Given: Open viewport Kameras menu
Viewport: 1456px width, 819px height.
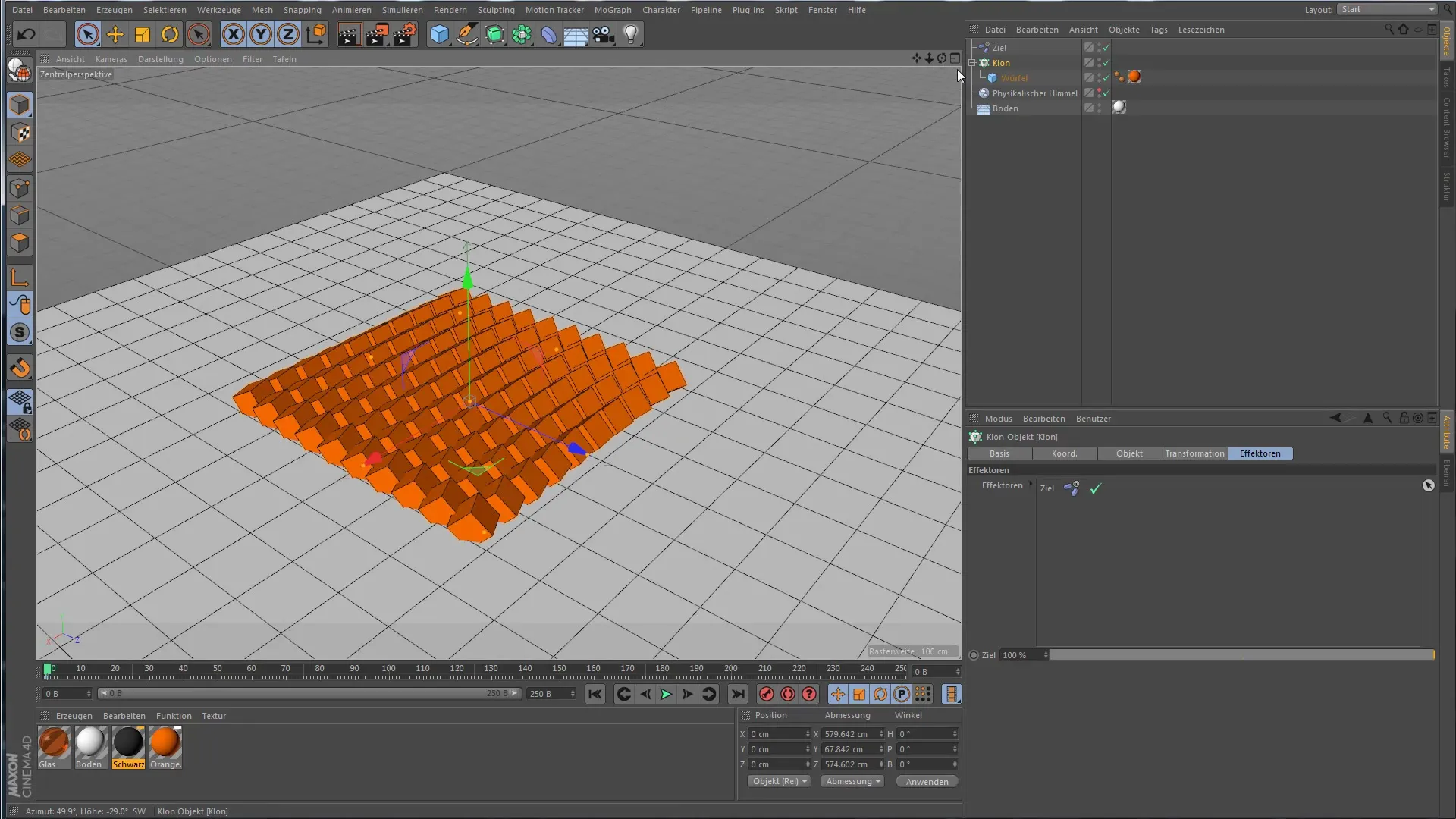Looking at the screenshot, I should point(111,59).
